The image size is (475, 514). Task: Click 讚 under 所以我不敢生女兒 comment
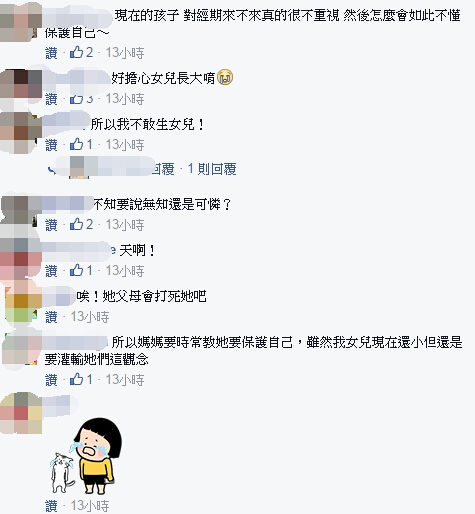pos(51,145)
